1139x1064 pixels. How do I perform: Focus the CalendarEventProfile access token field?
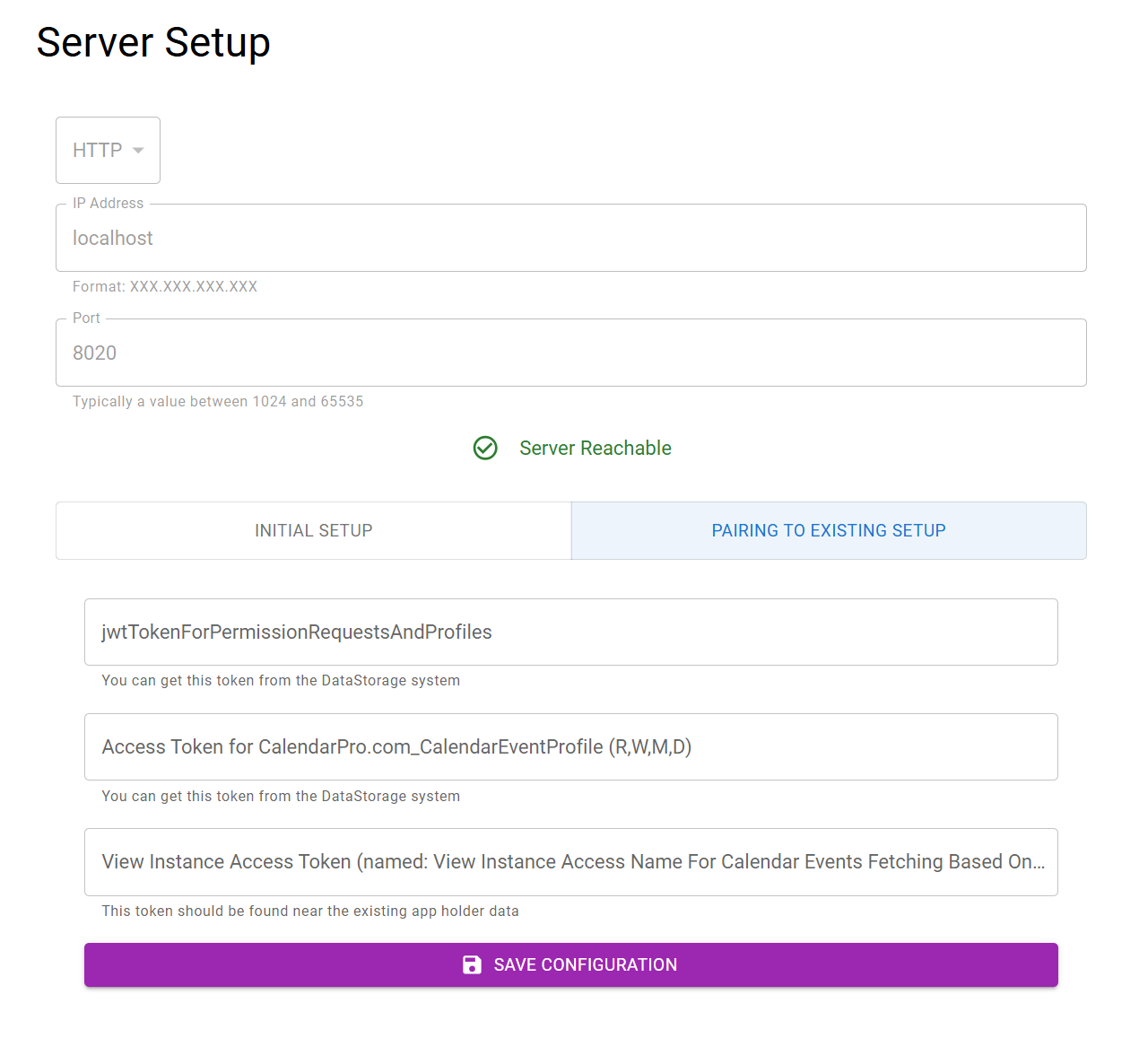click(x=570, y=746)
